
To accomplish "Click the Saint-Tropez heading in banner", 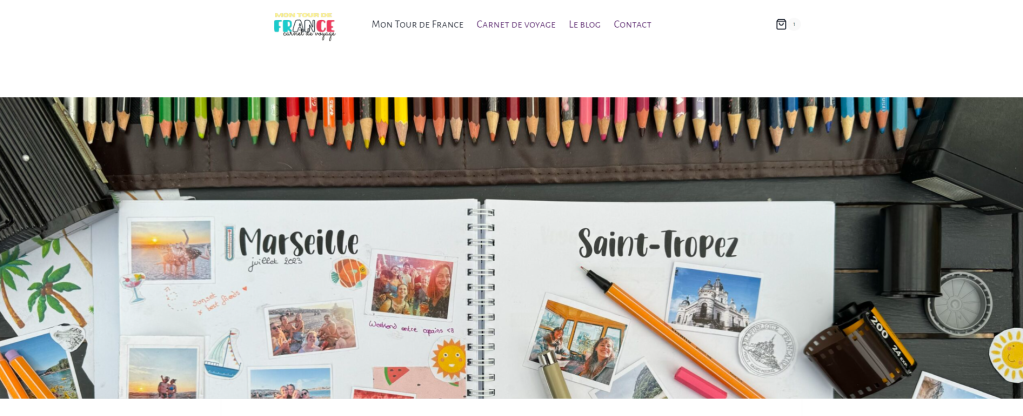I will tap(658, 245).
